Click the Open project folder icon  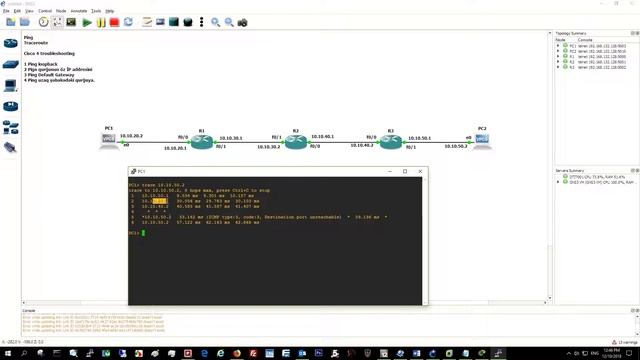[x=25, y=22]
